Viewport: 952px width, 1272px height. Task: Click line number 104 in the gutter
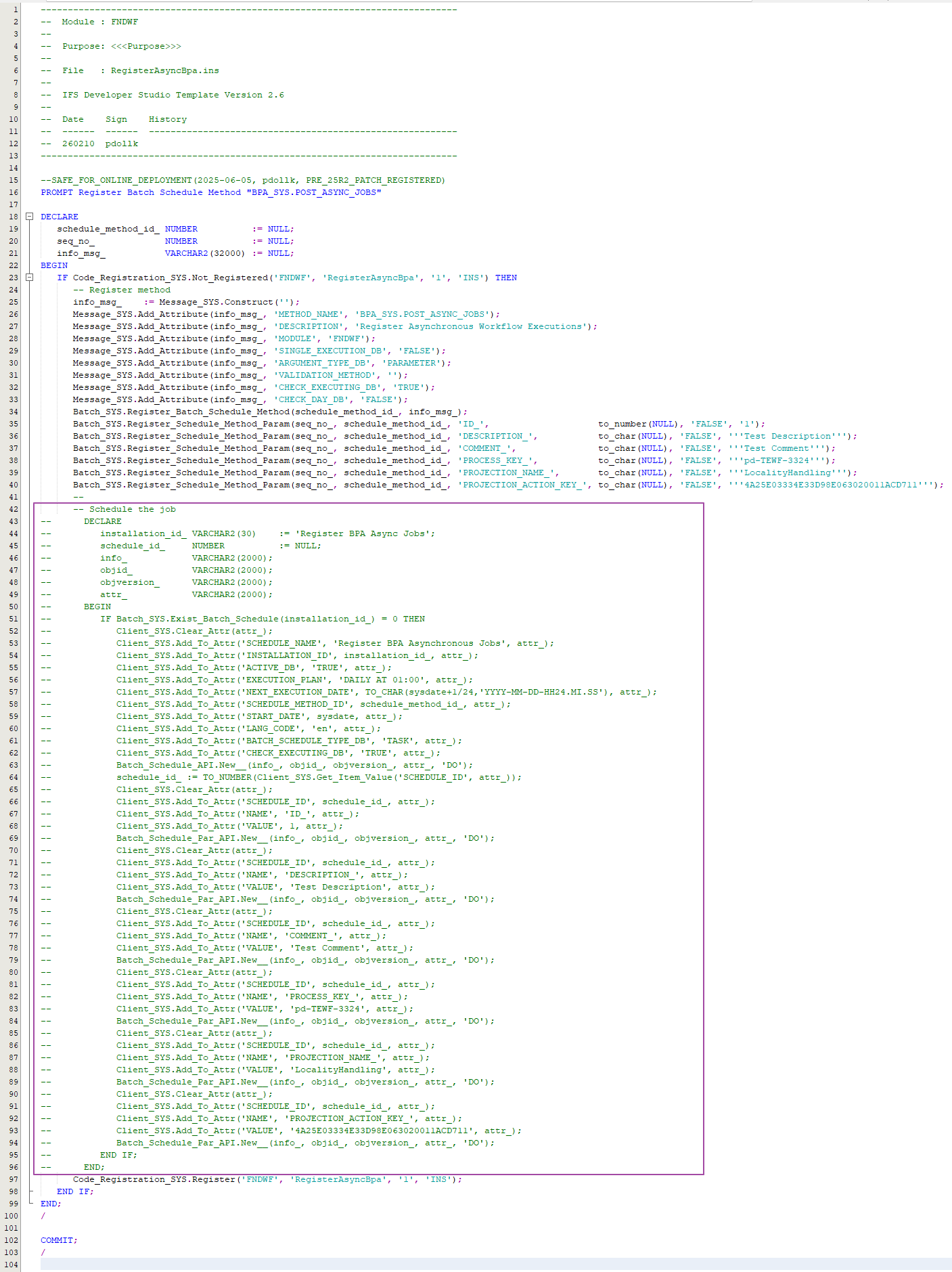click(x=12, y=1265)
